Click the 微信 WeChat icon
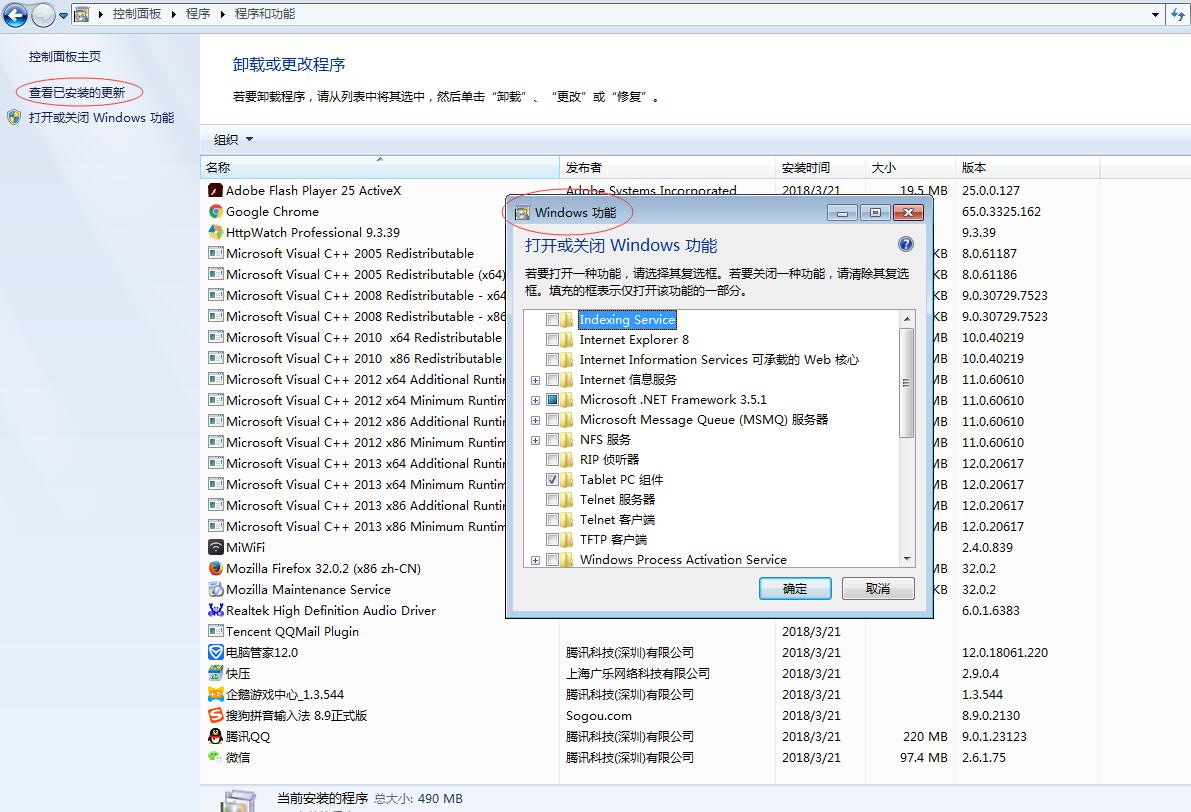Image resolution: width=1191 pixels, height=812 pixels. [215, 757]
